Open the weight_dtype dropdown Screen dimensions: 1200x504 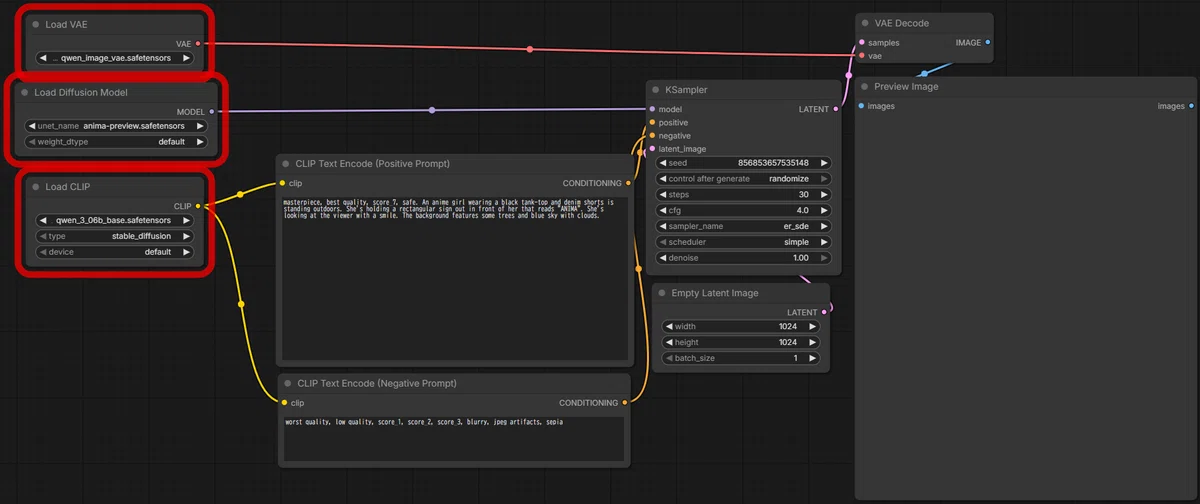[x=115, y=142]
